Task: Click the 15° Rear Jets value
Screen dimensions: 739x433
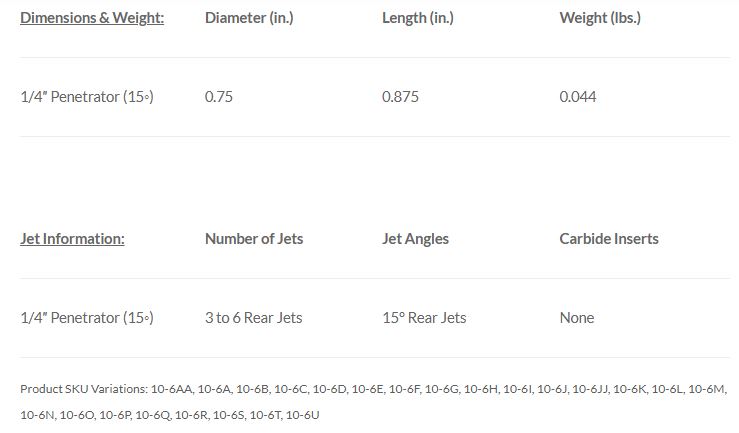Action: 424,318
